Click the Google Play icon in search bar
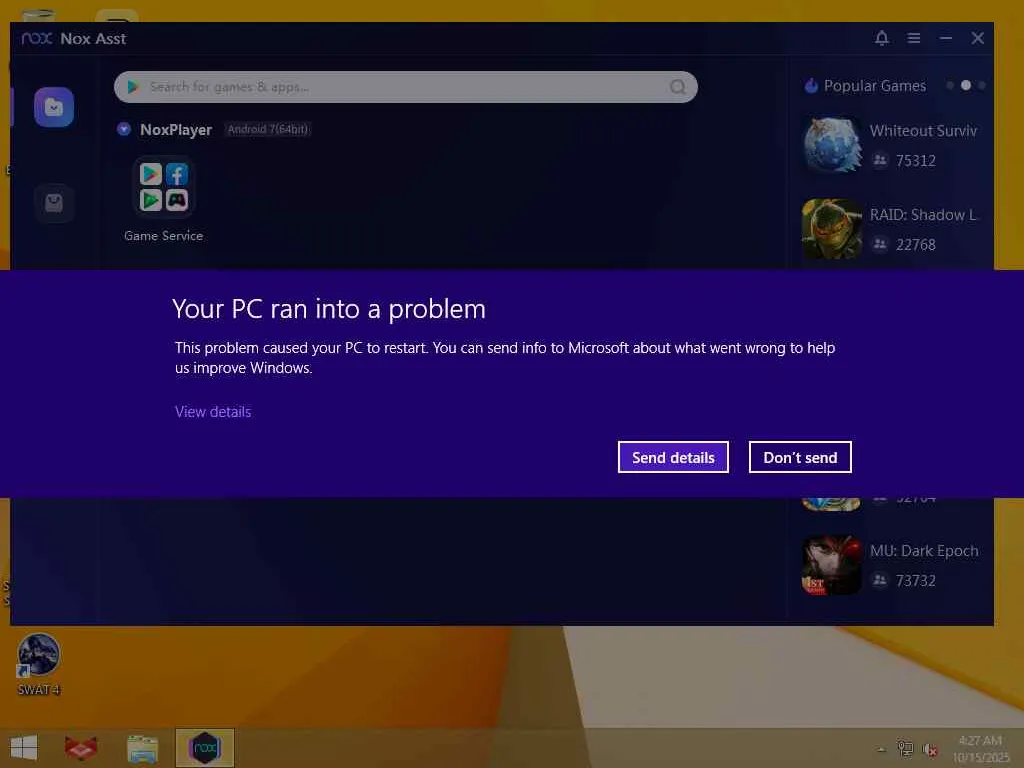The height and width of the screenshot is (768, 1024). (133, 87)
